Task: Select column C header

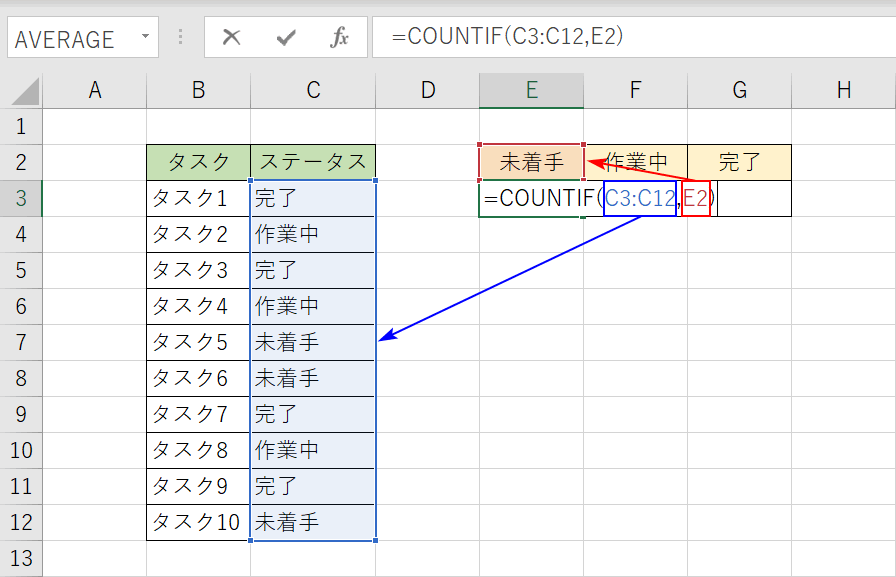Action: tap(312, 89)
